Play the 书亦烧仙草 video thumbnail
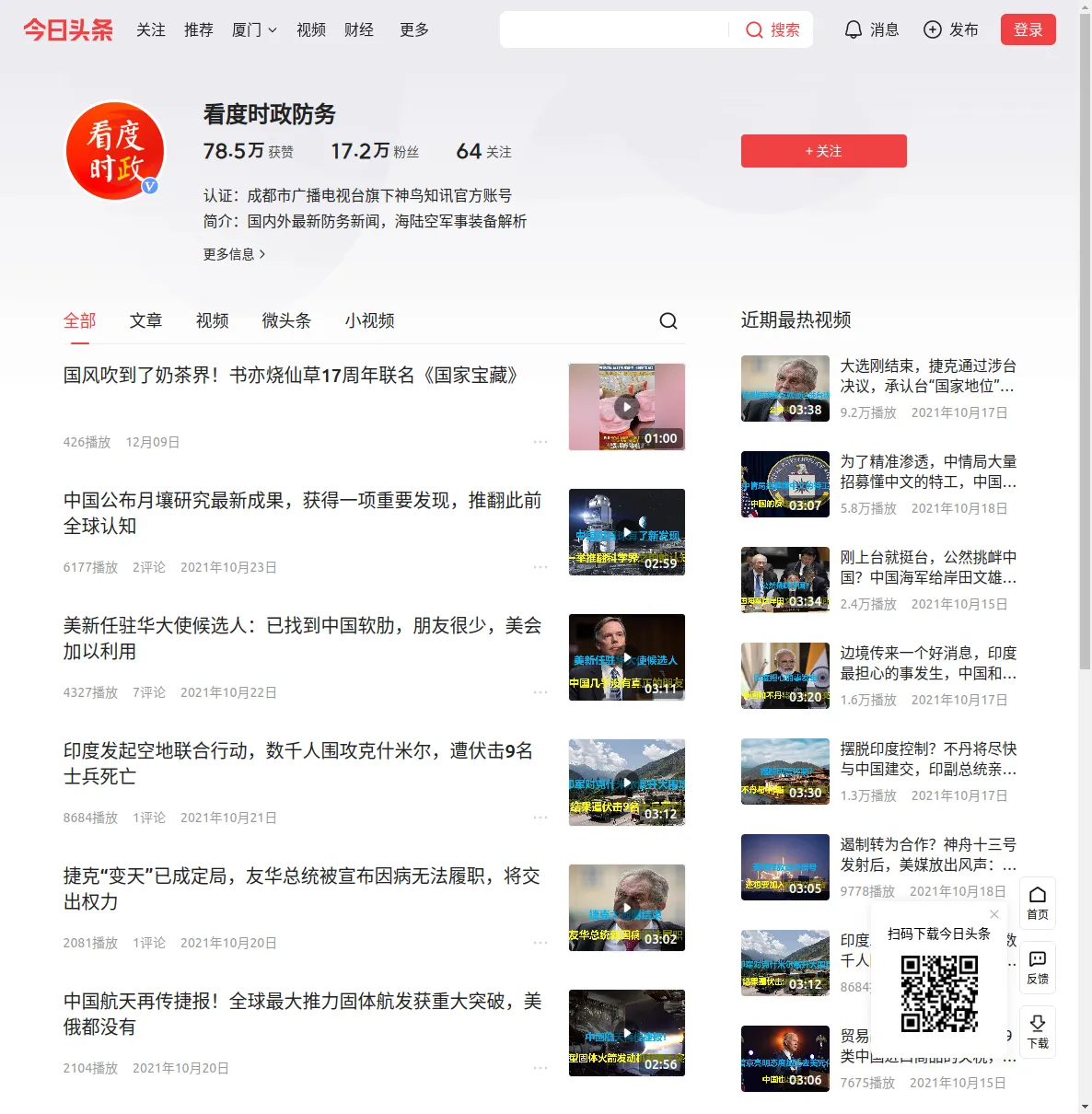This screenshot has height=1114, width=1092. tap(627, 407)
